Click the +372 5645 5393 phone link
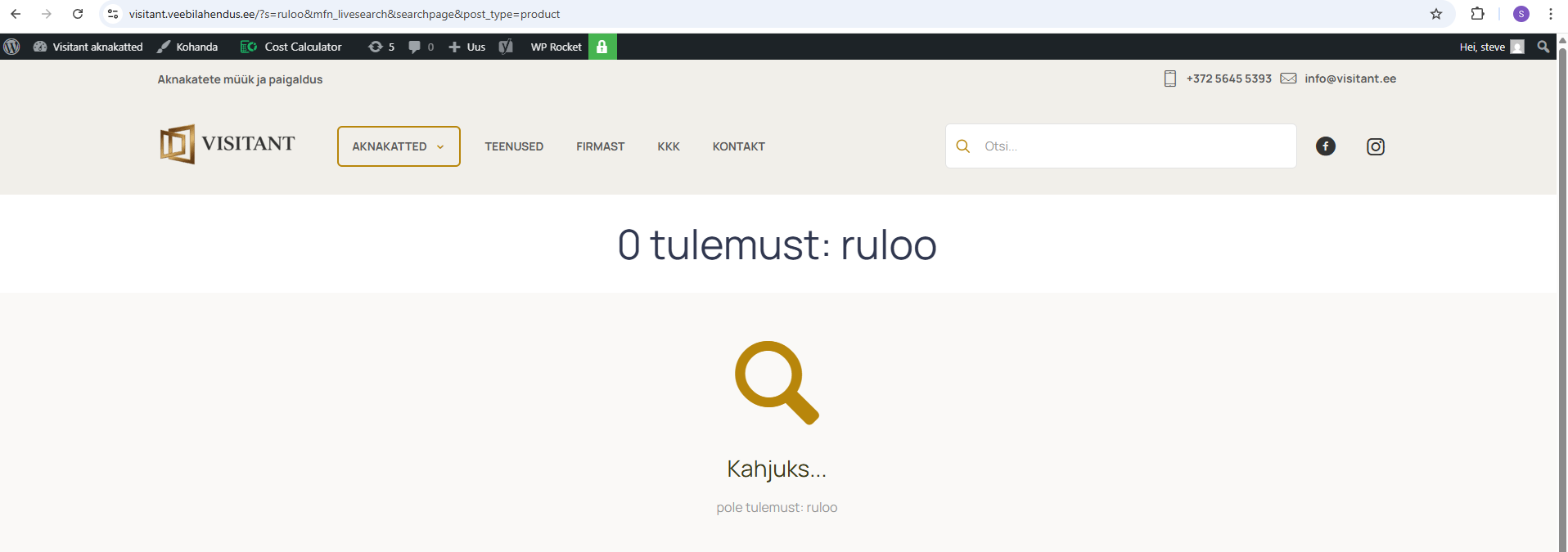1568x552 pixels. coord(1228,79)
